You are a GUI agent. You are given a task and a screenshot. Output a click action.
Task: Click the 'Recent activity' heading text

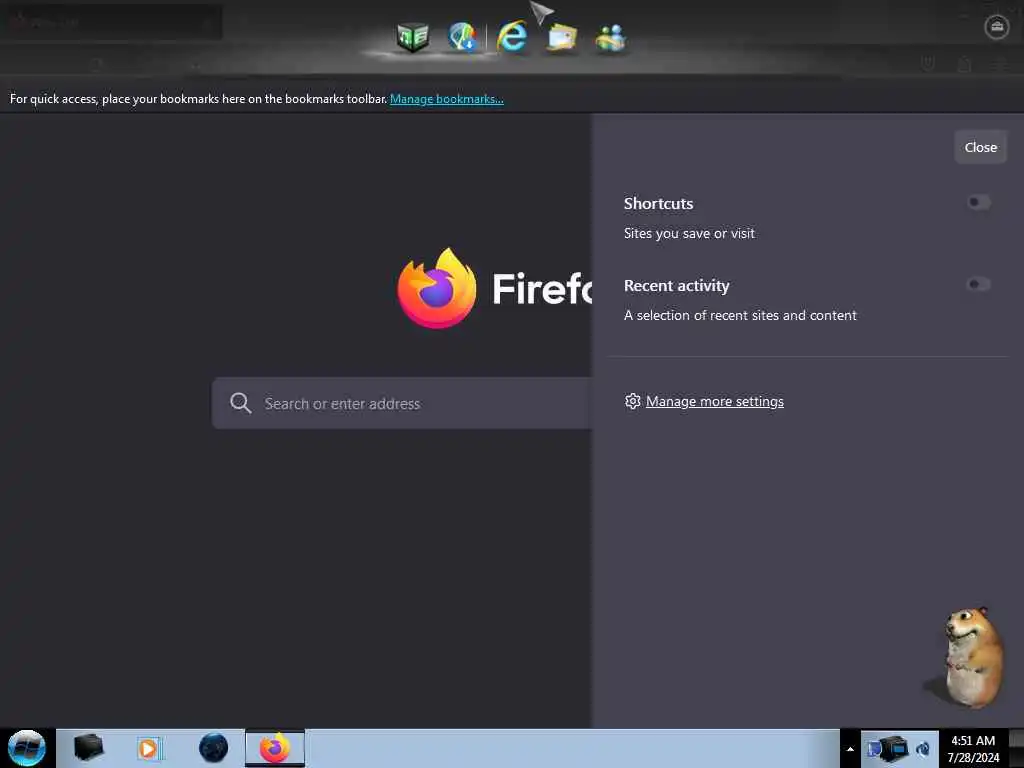click(677, 285)
